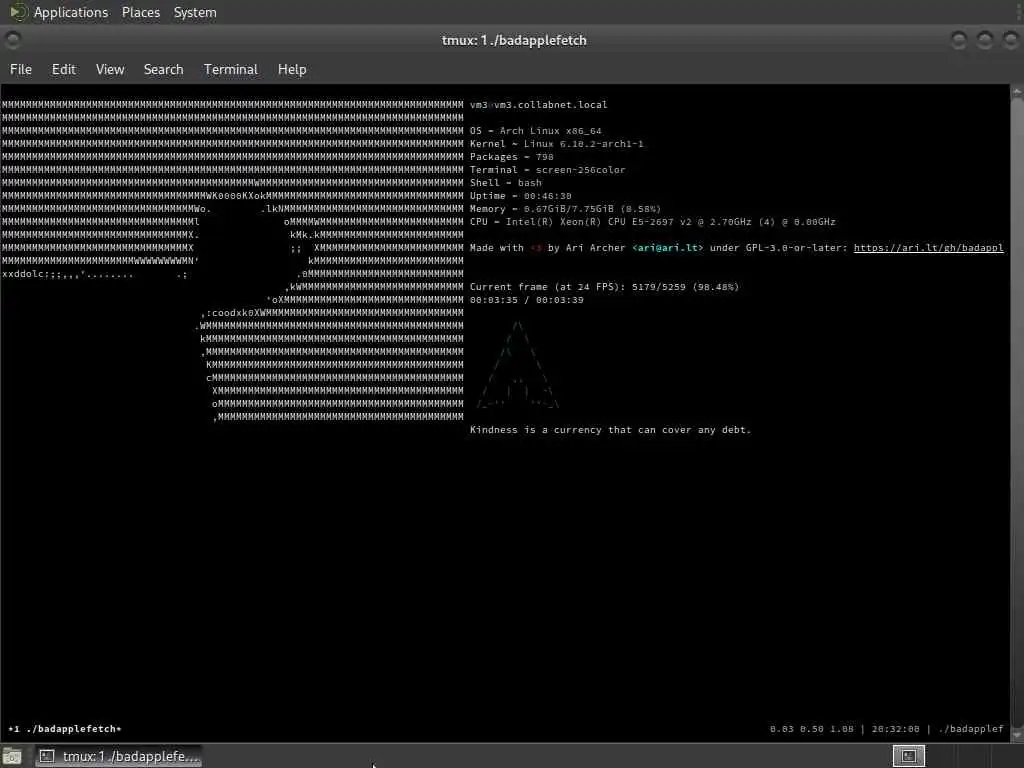Open the File menu
The image size is (1024, 768).
click(21, 69)
